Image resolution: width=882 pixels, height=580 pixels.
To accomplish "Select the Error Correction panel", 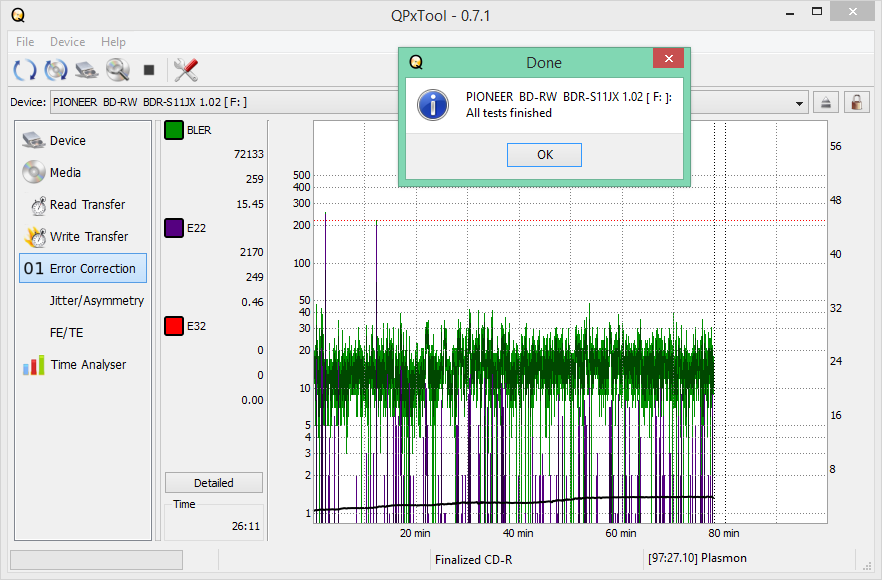I will click(x=83, y=268).
